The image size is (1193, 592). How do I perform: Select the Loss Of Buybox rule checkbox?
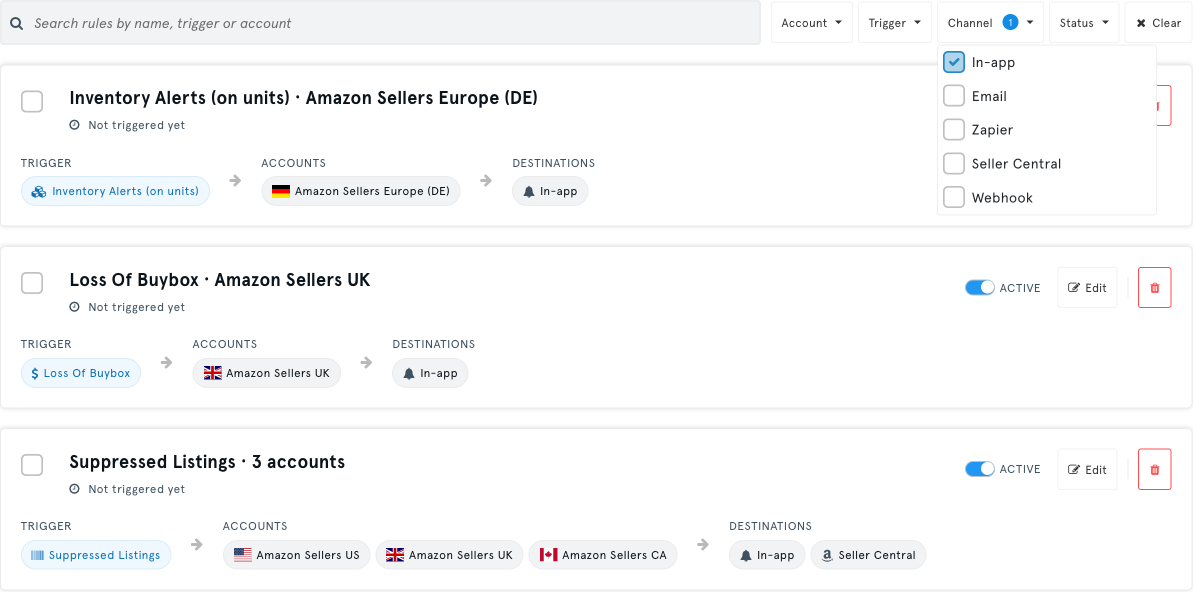pyautogui.click(x=32, y=283)
